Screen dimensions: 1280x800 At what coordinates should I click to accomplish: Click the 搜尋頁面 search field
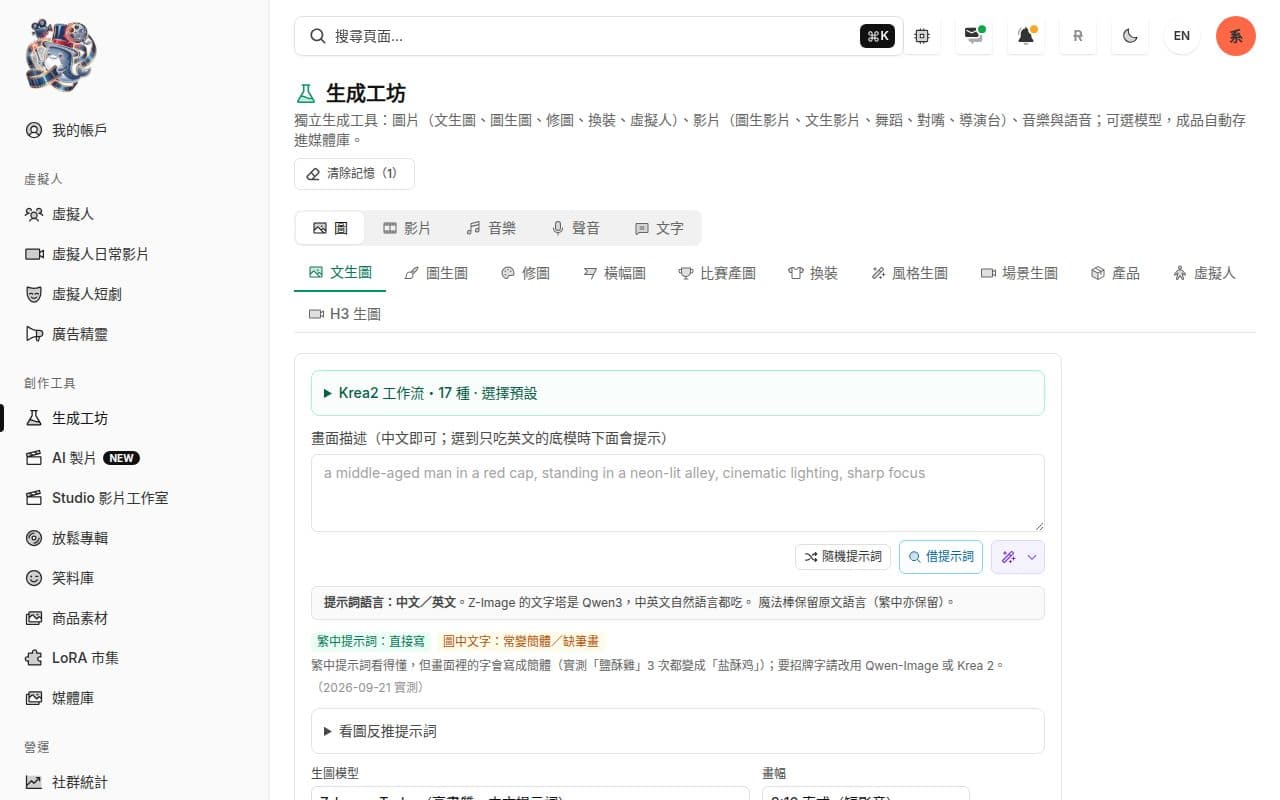pos(598,36)
